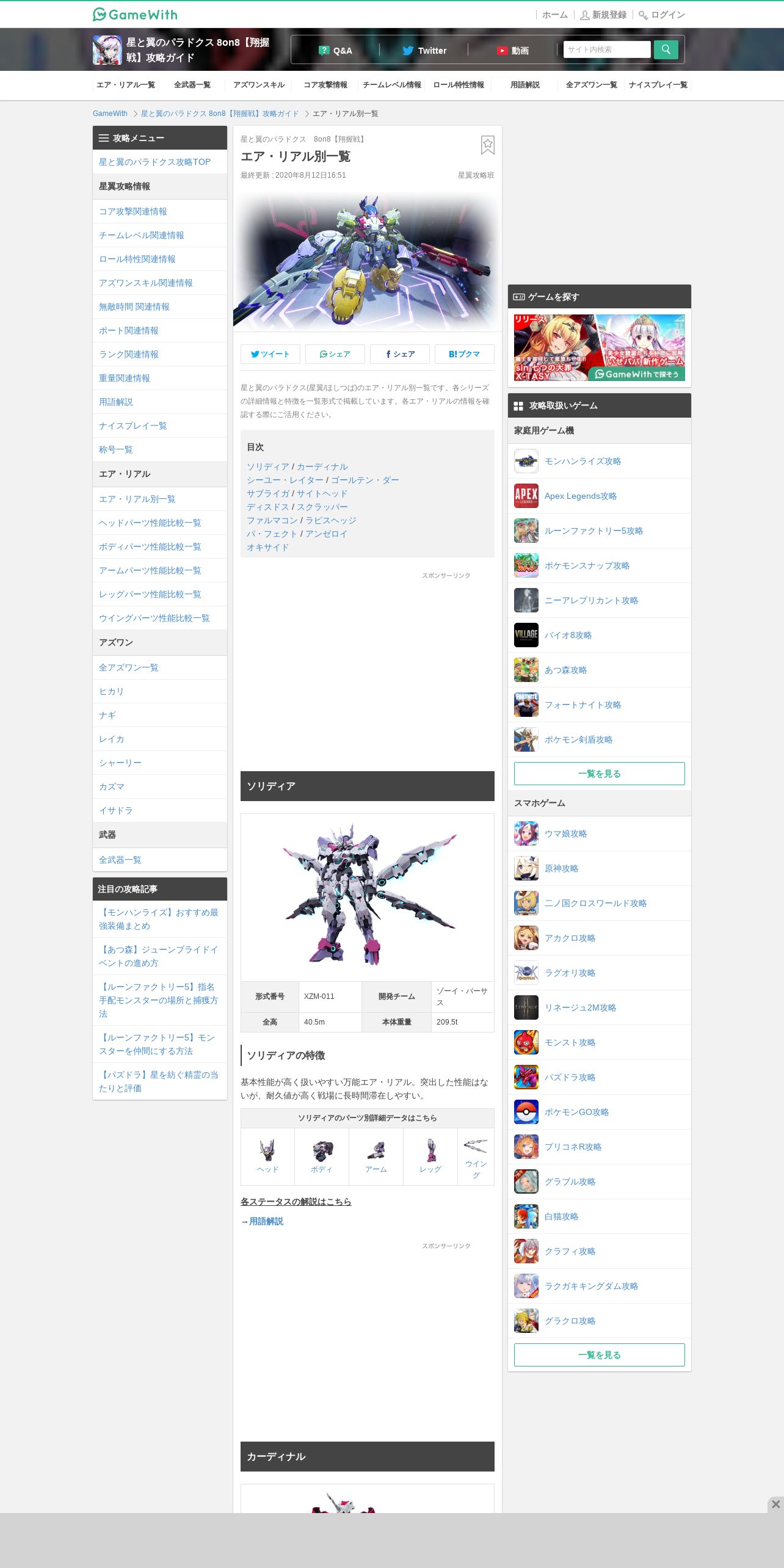Click the B!ブクマ bookmark button
784x1568 pixels.
[x=465, y=354]
